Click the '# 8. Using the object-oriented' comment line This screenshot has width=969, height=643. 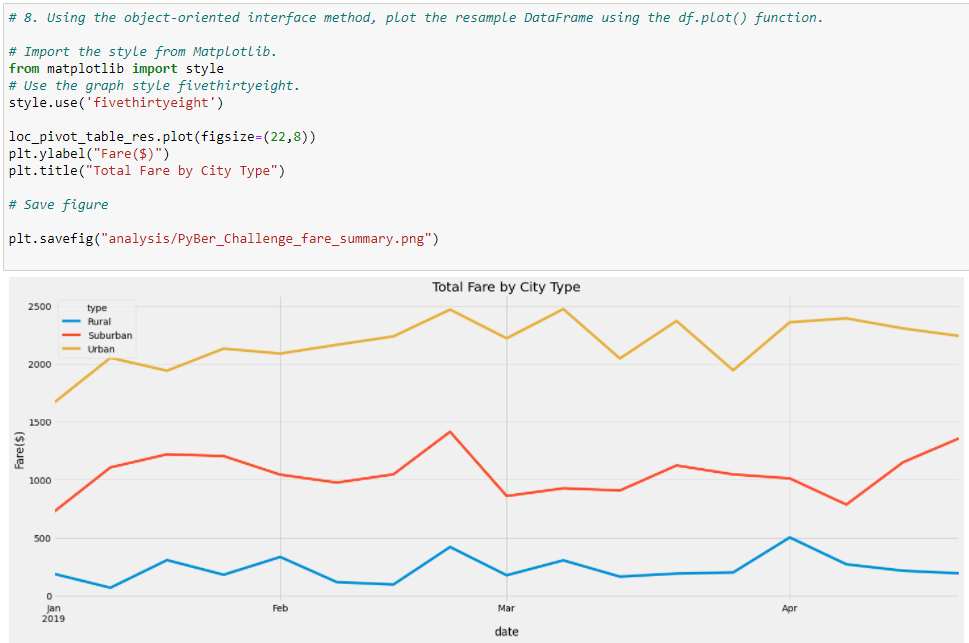(x=416, y=17)
